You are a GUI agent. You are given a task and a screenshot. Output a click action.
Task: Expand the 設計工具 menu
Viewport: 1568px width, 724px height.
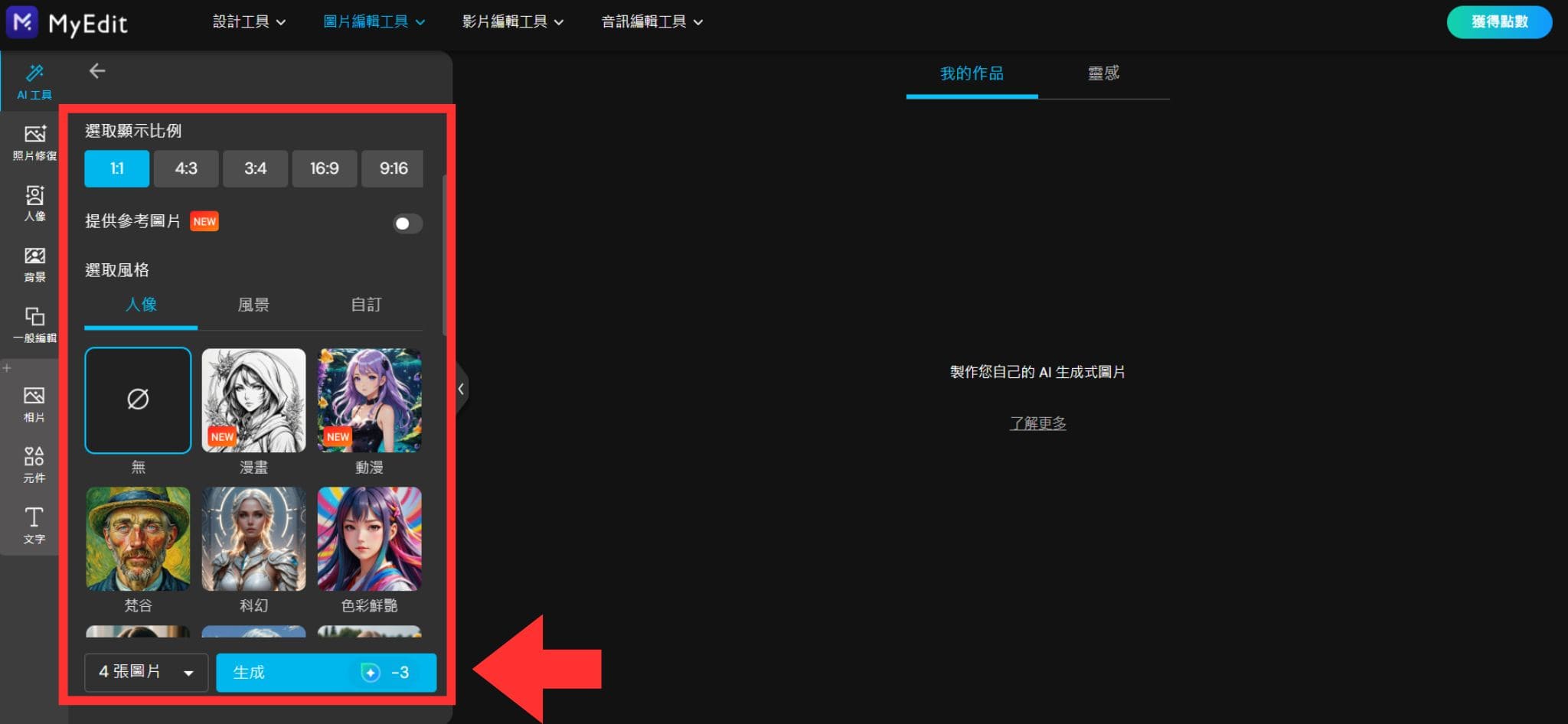point(248,21)
